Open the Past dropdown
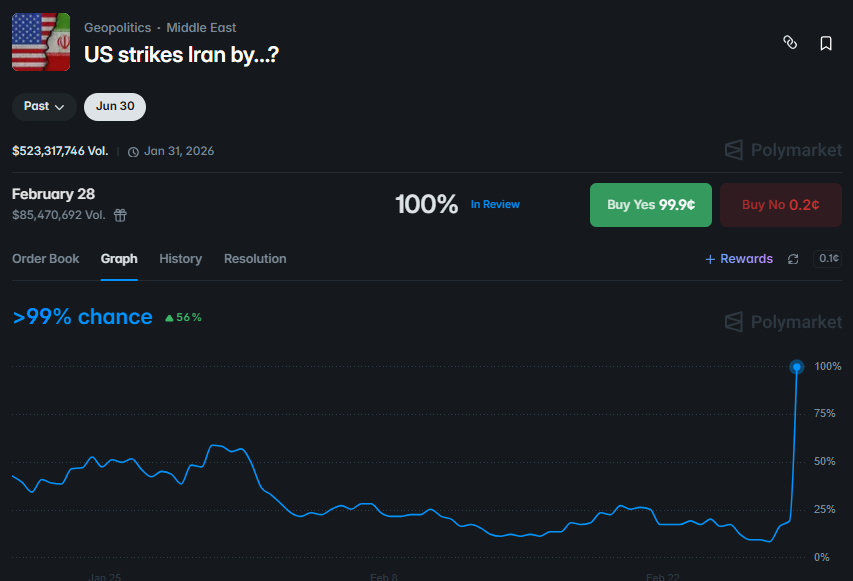853x581 pixels. (43, 105)
